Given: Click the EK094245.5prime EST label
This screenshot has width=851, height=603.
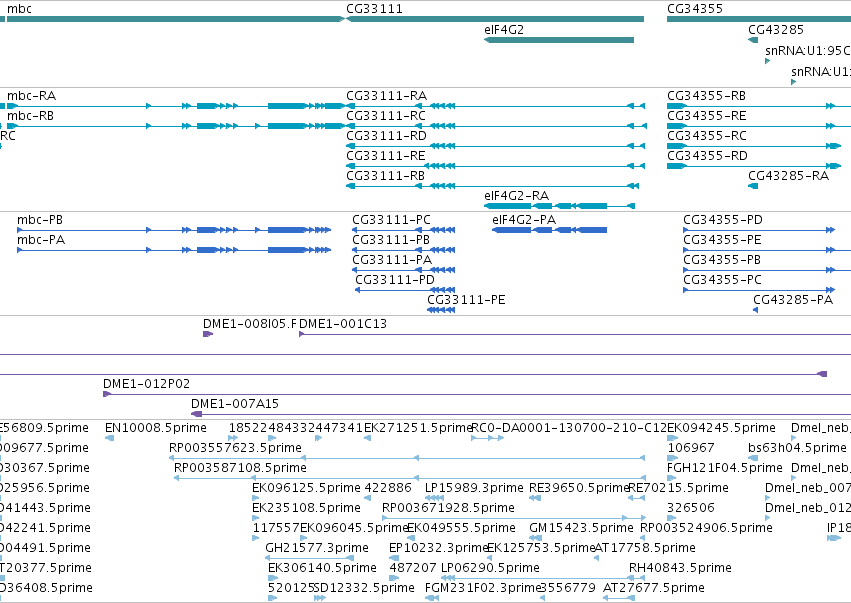Looking at the screenshot, I should 721,428.
